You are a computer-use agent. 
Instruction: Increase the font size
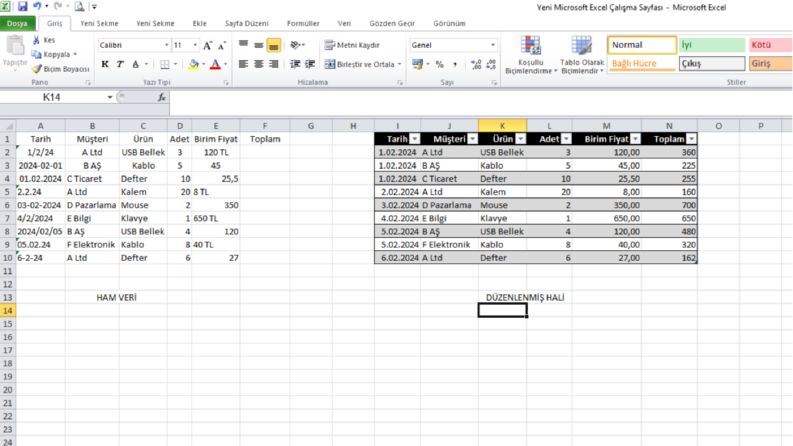coord(207,46)
